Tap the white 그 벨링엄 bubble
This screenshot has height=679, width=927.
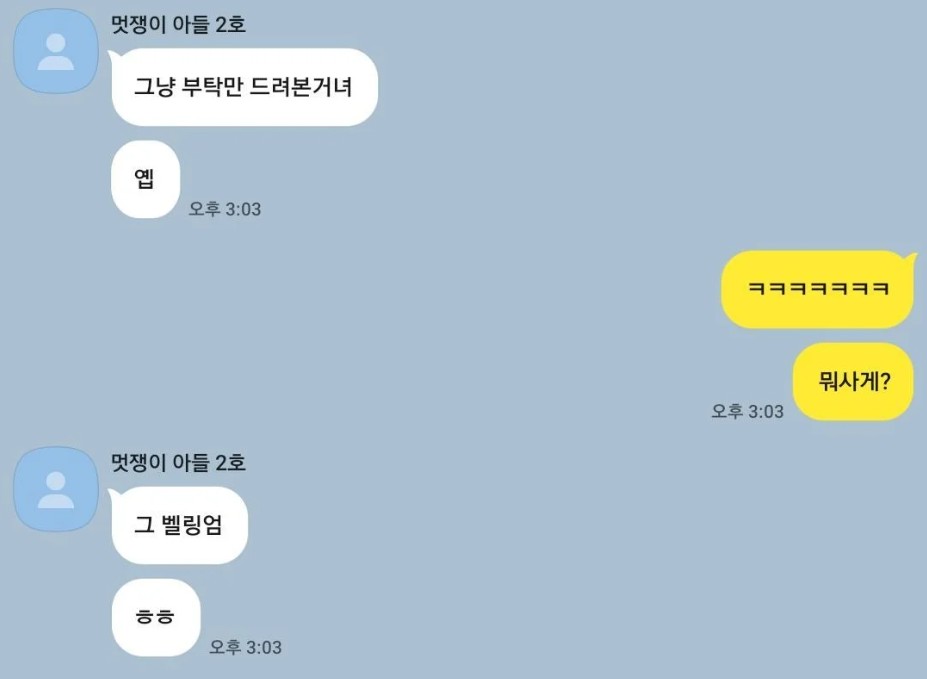(x=179, y=525)
